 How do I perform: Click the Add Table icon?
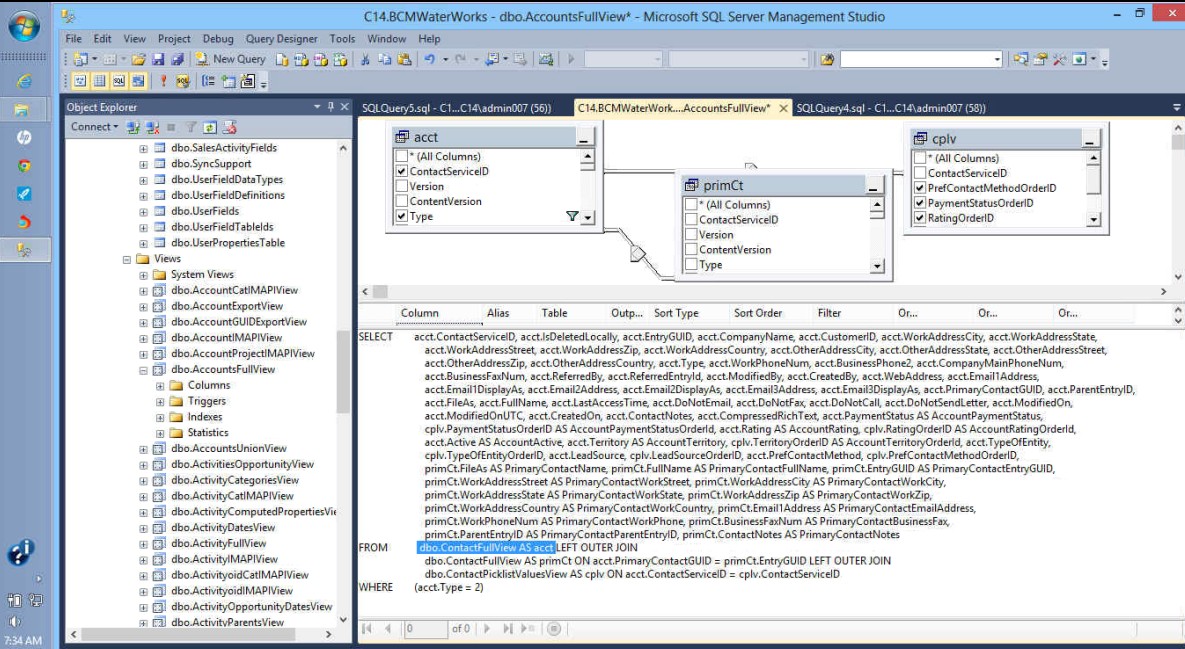[x=228, y=81]
